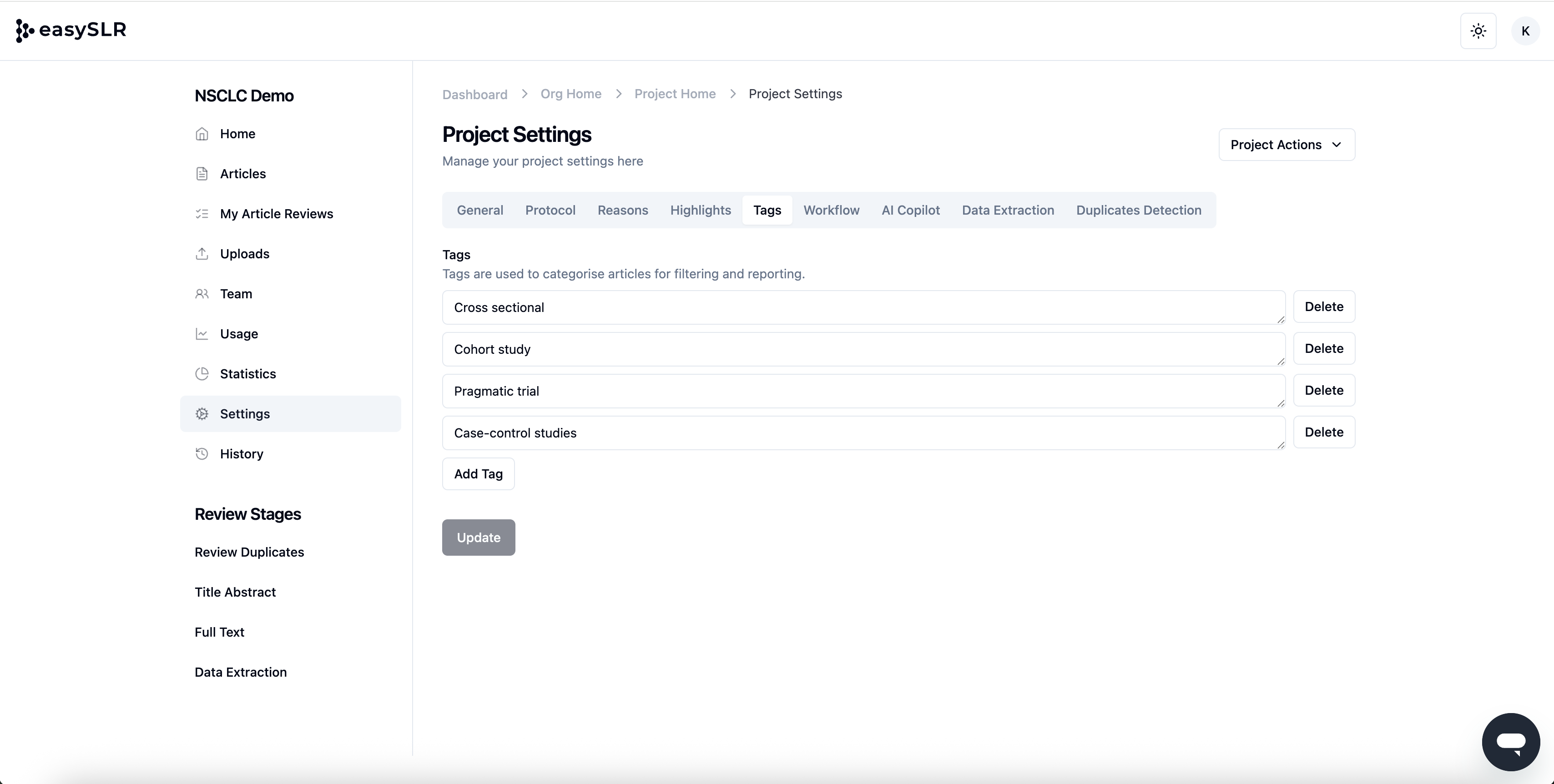Click the Usage chart icon
The width and height of the screenshot is (1554, 784).
coord(202,333)
